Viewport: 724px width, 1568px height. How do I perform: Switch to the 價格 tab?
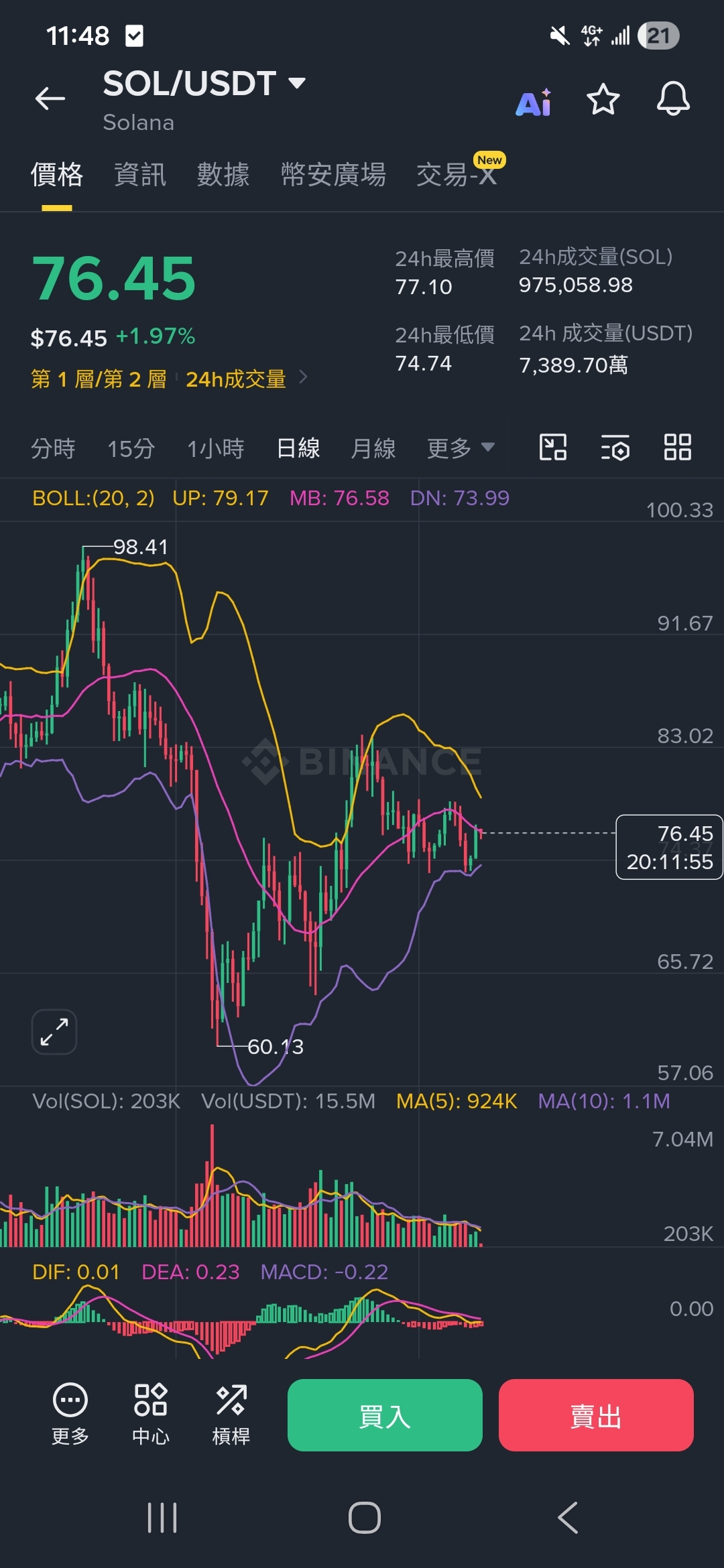[57, 175]
